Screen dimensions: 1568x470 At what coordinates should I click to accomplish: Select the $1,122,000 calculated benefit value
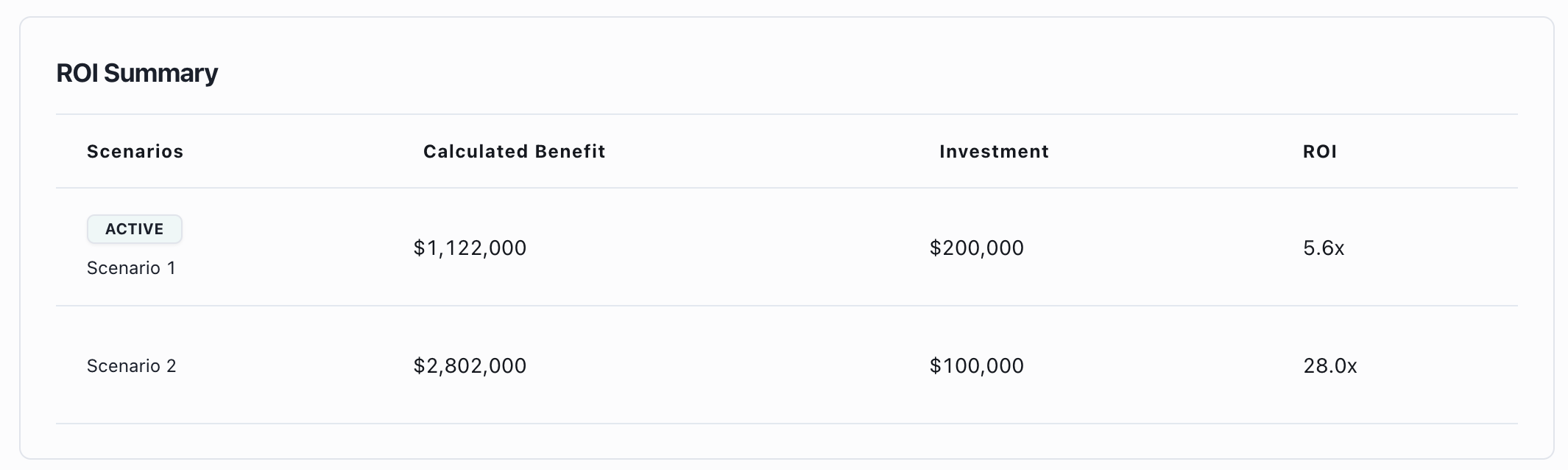click(x=470, y=248)
